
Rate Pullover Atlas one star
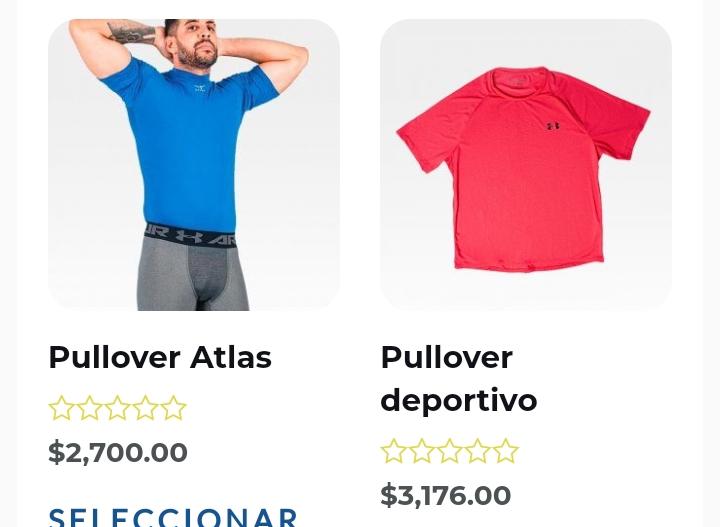(62, 408)
